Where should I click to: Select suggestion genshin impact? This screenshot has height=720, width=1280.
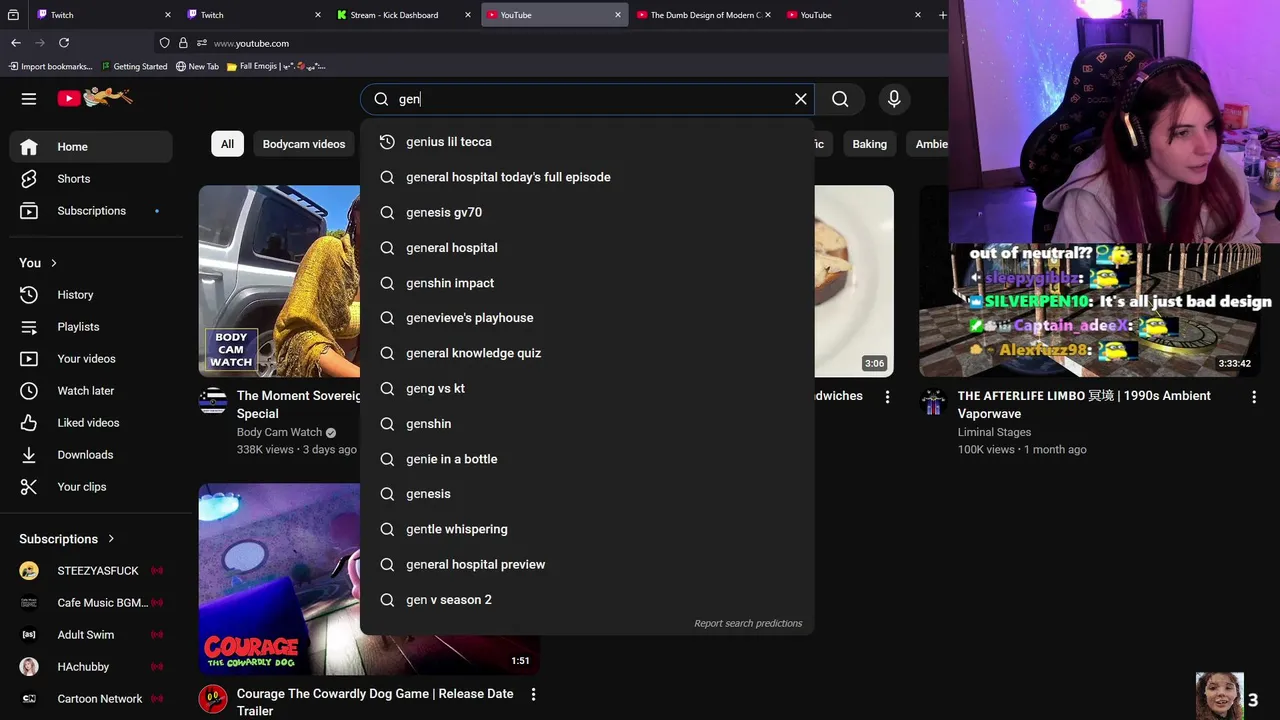[587, 283]
